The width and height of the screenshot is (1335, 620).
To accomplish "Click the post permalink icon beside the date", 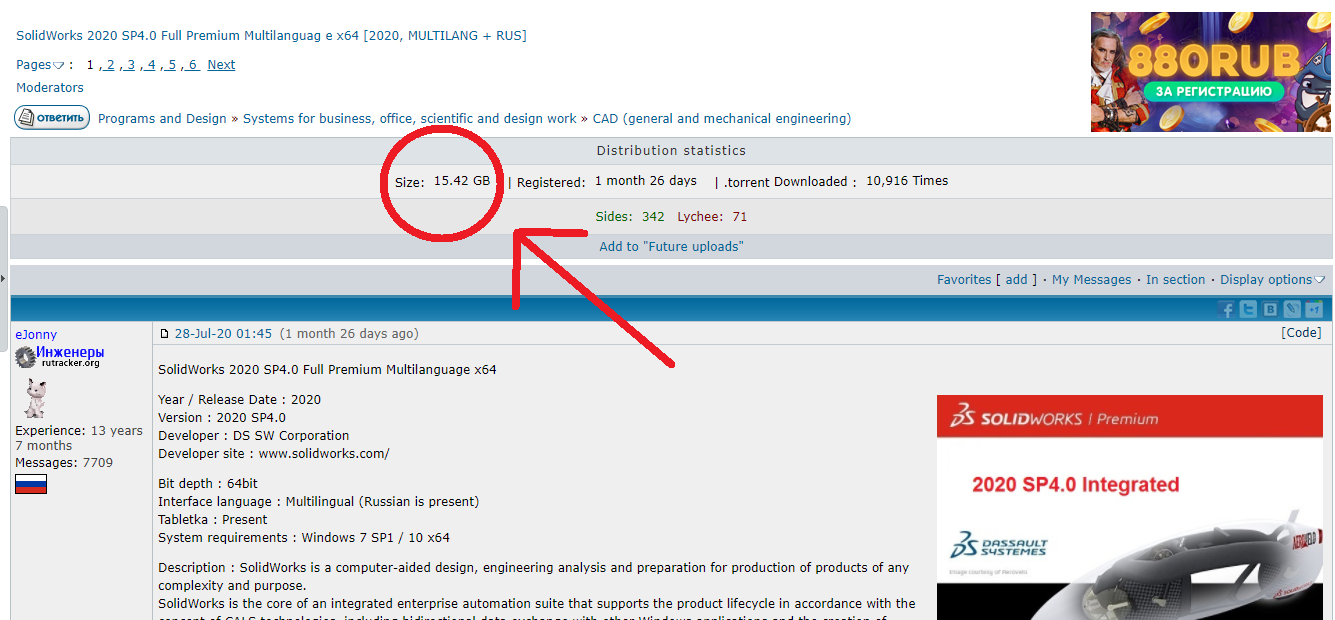I will coord(165,334).
